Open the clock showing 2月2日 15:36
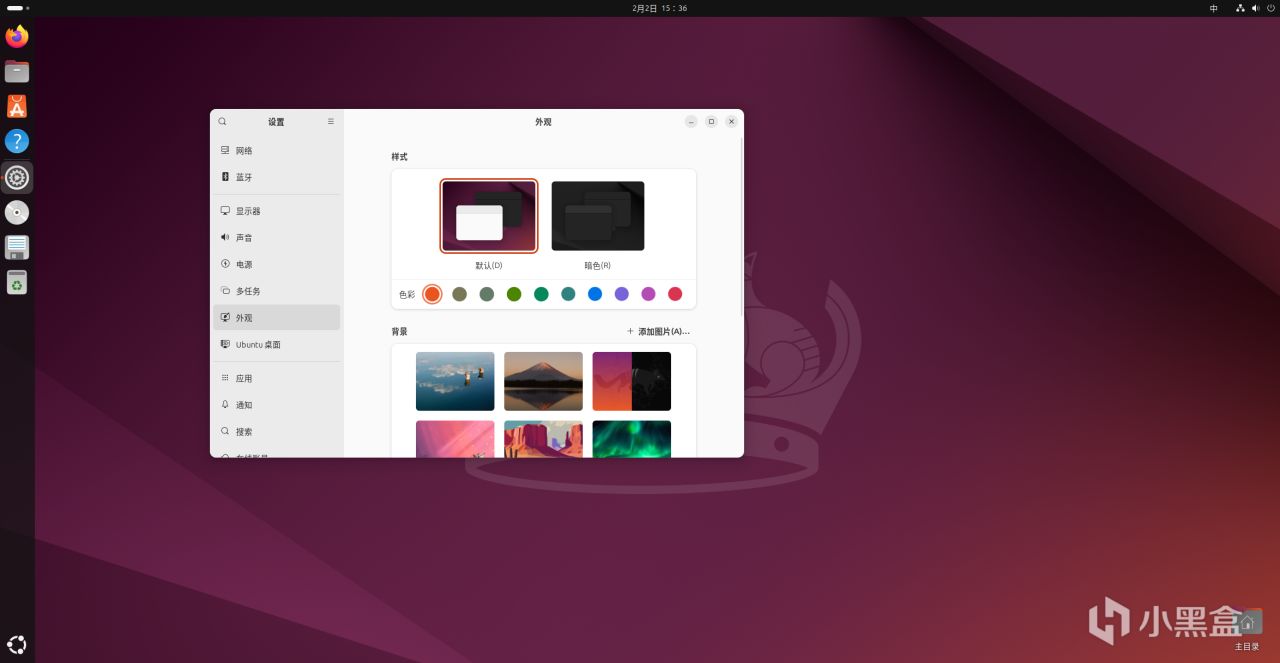The height and width of the screenshot is (663, 1280). tap(660, 8)
